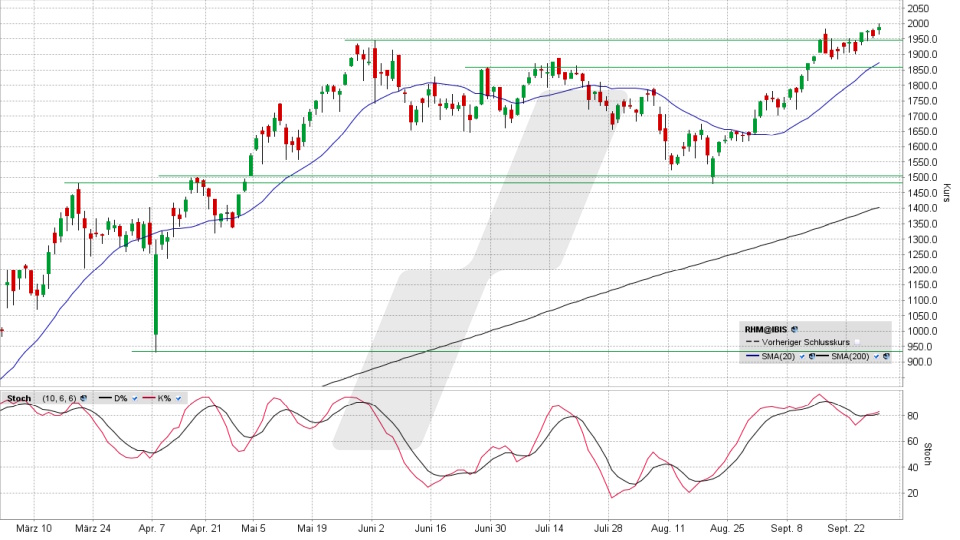This screenshot has height=540, width=960.
Task: Hide the K% stochastic line checkbox
Action: point(178,398)
